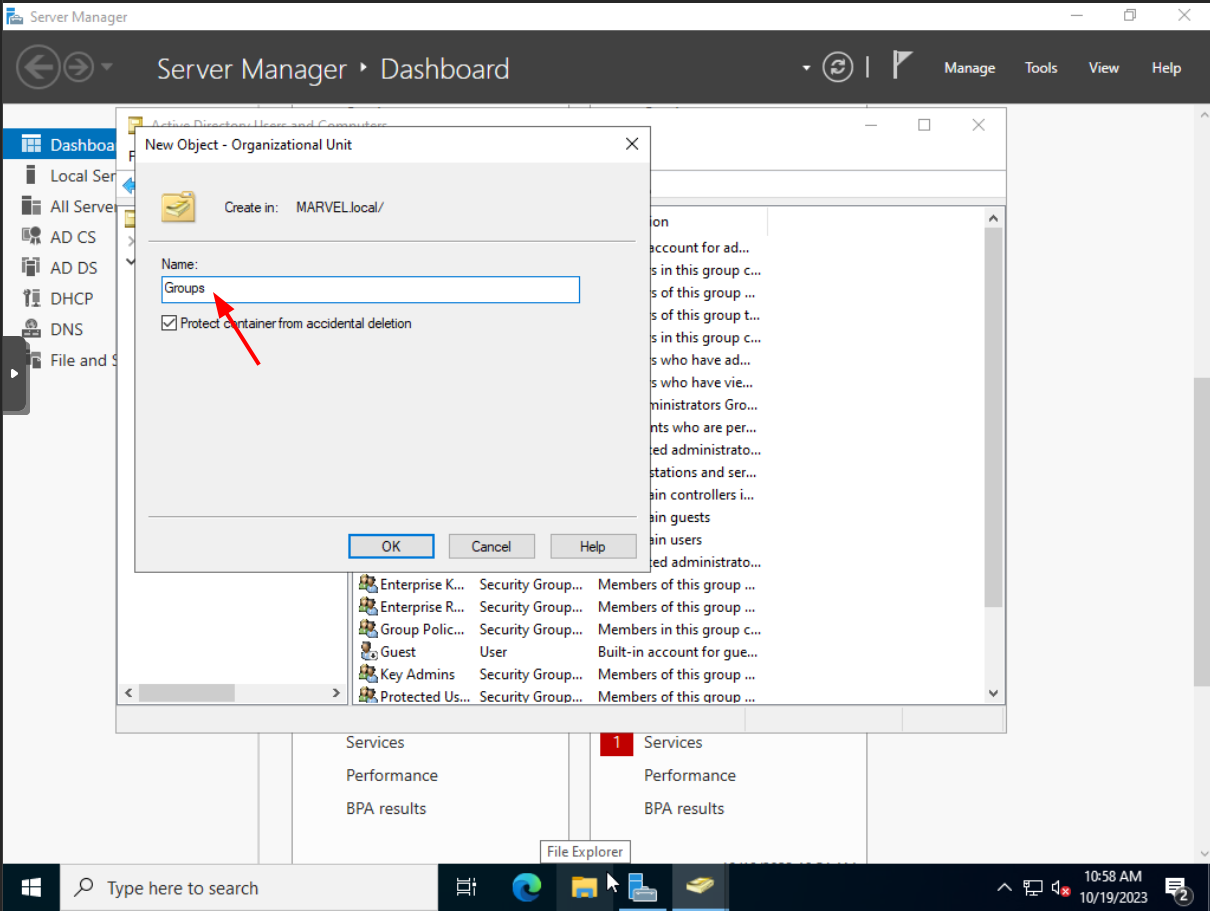Show hidden system tray icons
The height and width of the screenshot is (911, 1210).
pyautogui.click(x=1004, y=887)
